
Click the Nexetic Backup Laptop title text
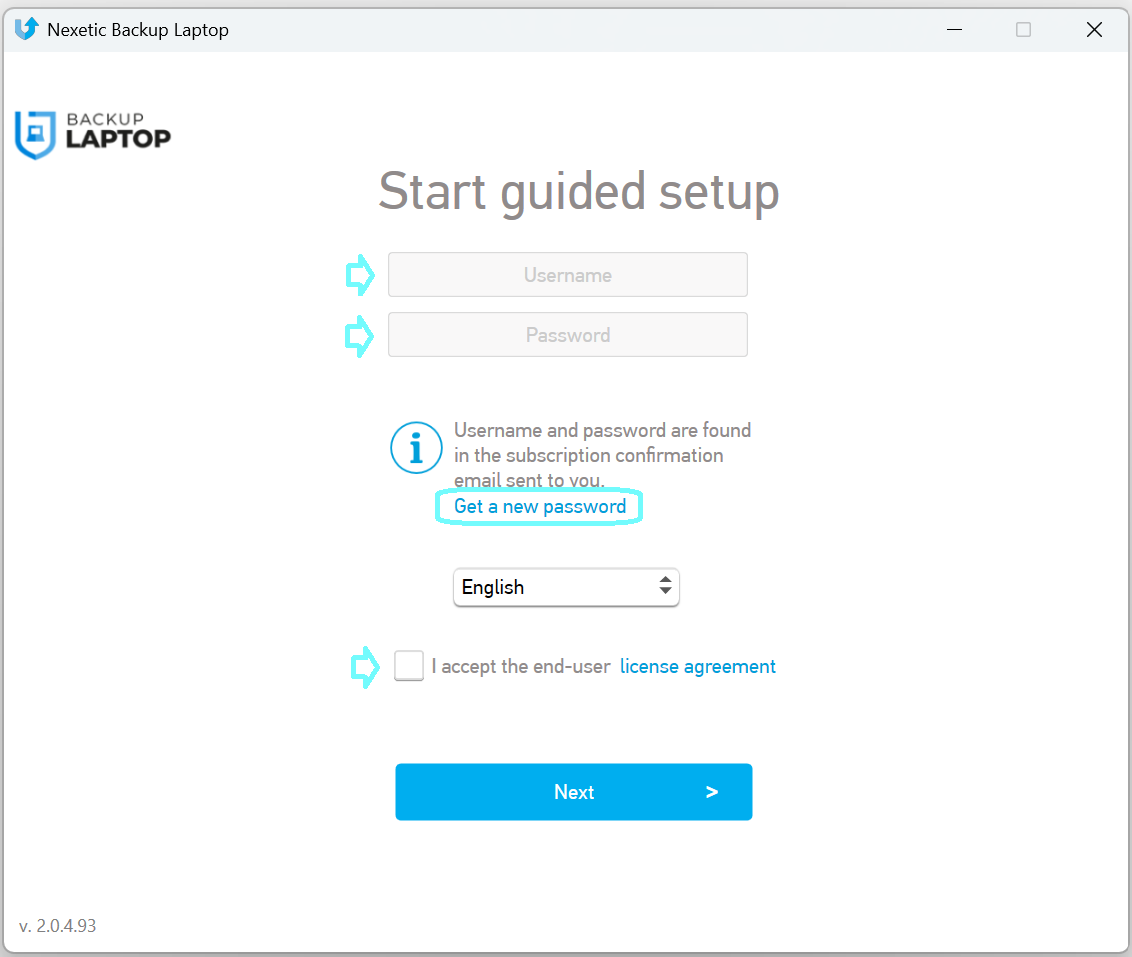(x=138, y=30)
